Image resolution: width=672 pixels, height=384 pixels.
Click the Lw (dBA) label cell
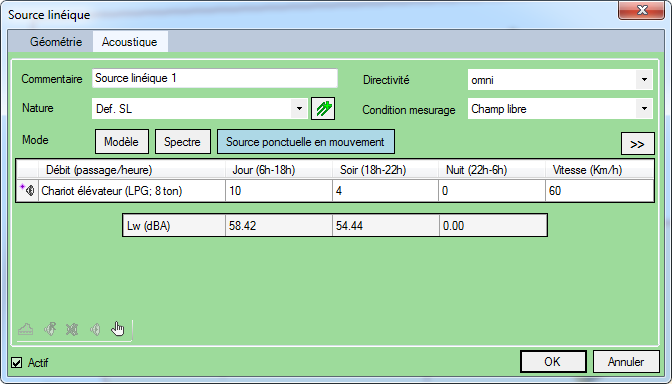click(x=174, y=225)
